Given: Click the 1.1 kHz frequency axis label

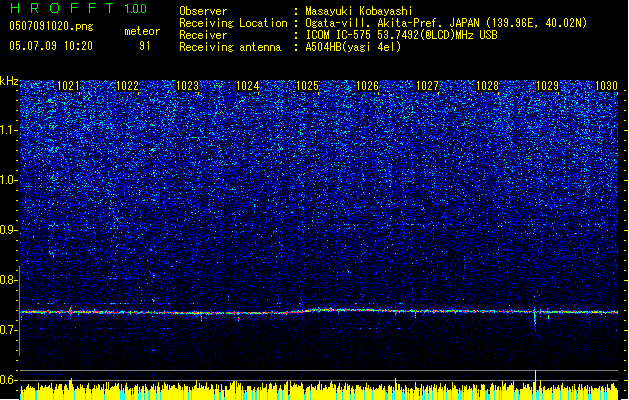Looking at the screenshot, I should [9, 130].
